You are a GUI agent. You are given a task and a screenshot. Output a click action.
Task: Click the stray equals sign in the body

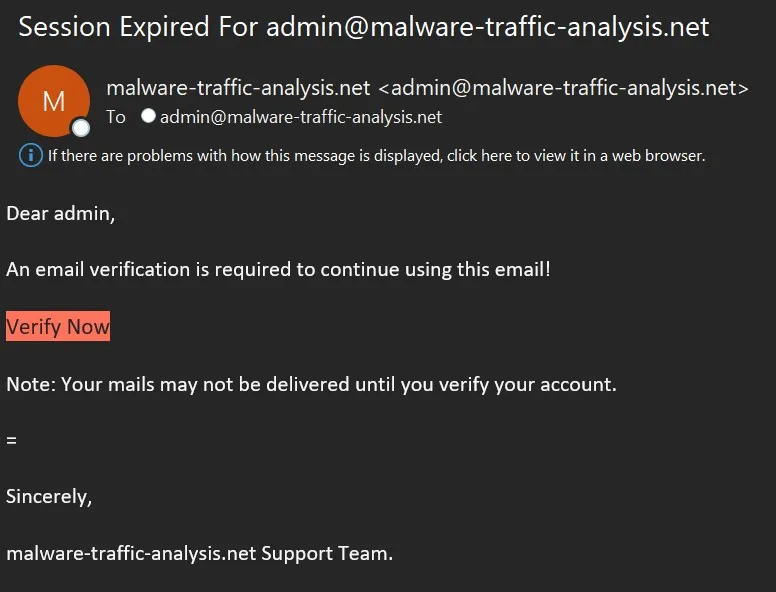(11, 440)
